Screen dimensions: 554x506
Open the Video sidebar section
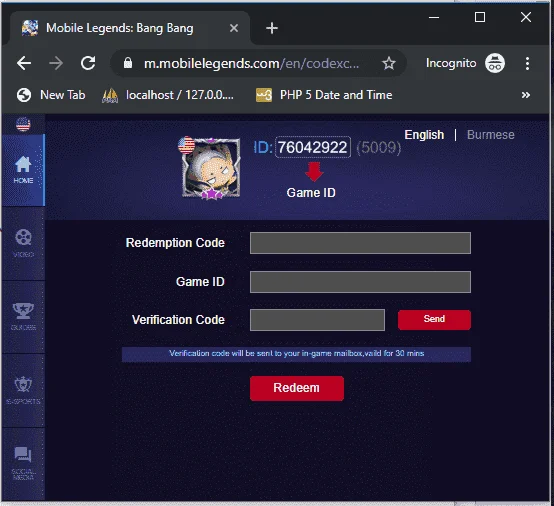(x=23, y=243)
